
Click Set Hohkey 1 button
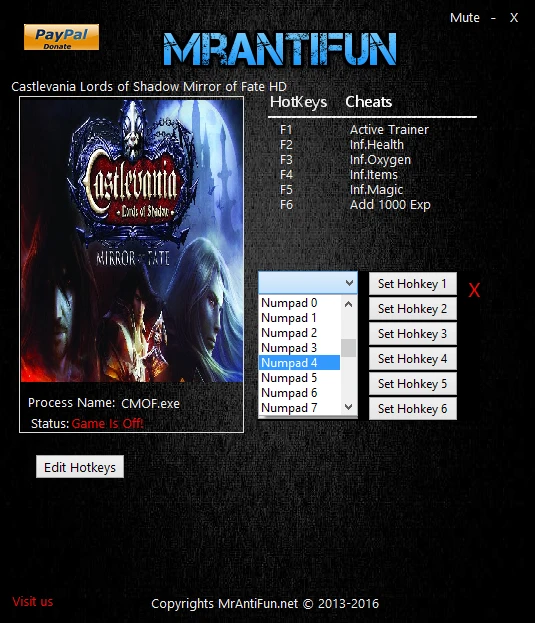412,284
